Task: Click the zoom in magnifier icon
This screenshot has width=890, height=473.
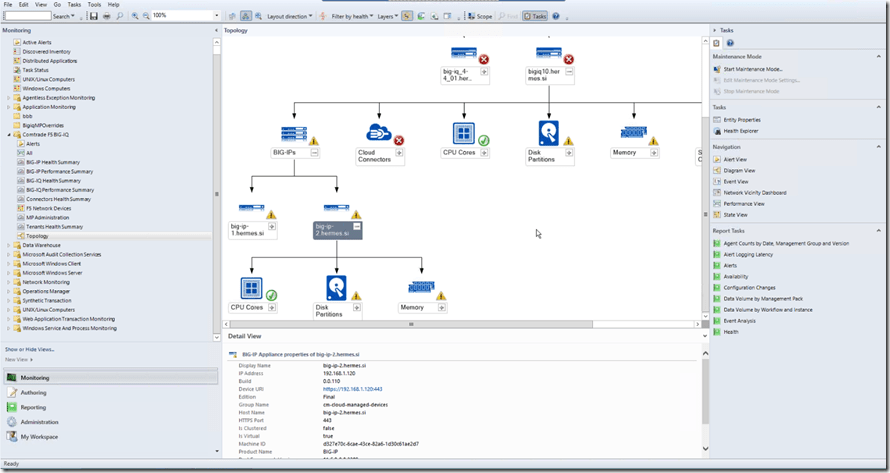Action: [x=135, y=16]
